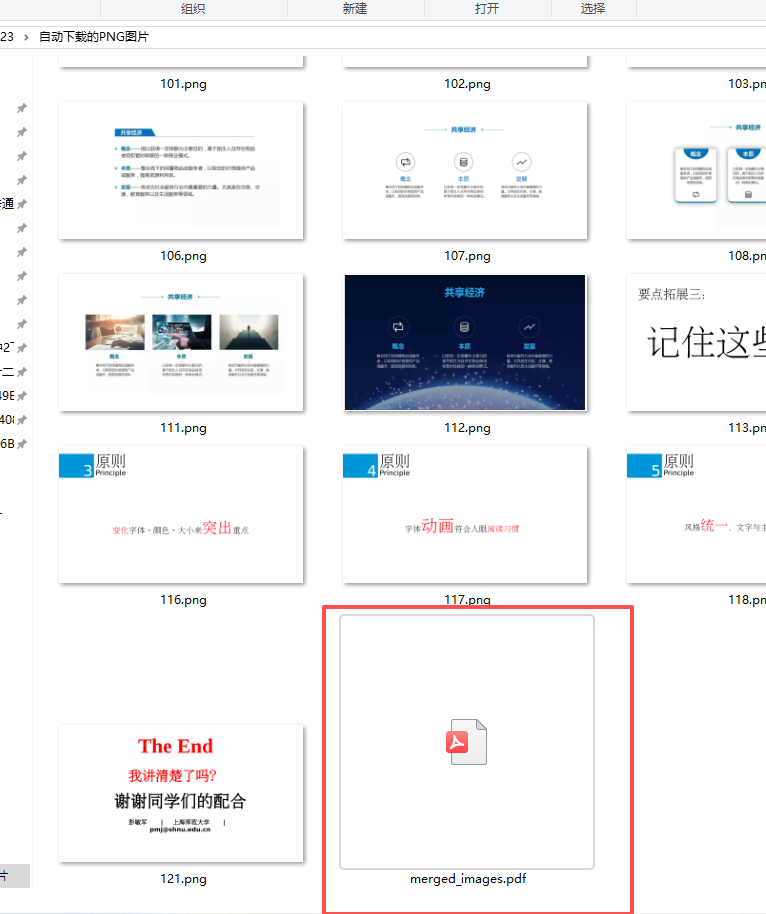Select the 117.png principle 4 thumbnail
766x914 pixels.
(x=465, y=514)
